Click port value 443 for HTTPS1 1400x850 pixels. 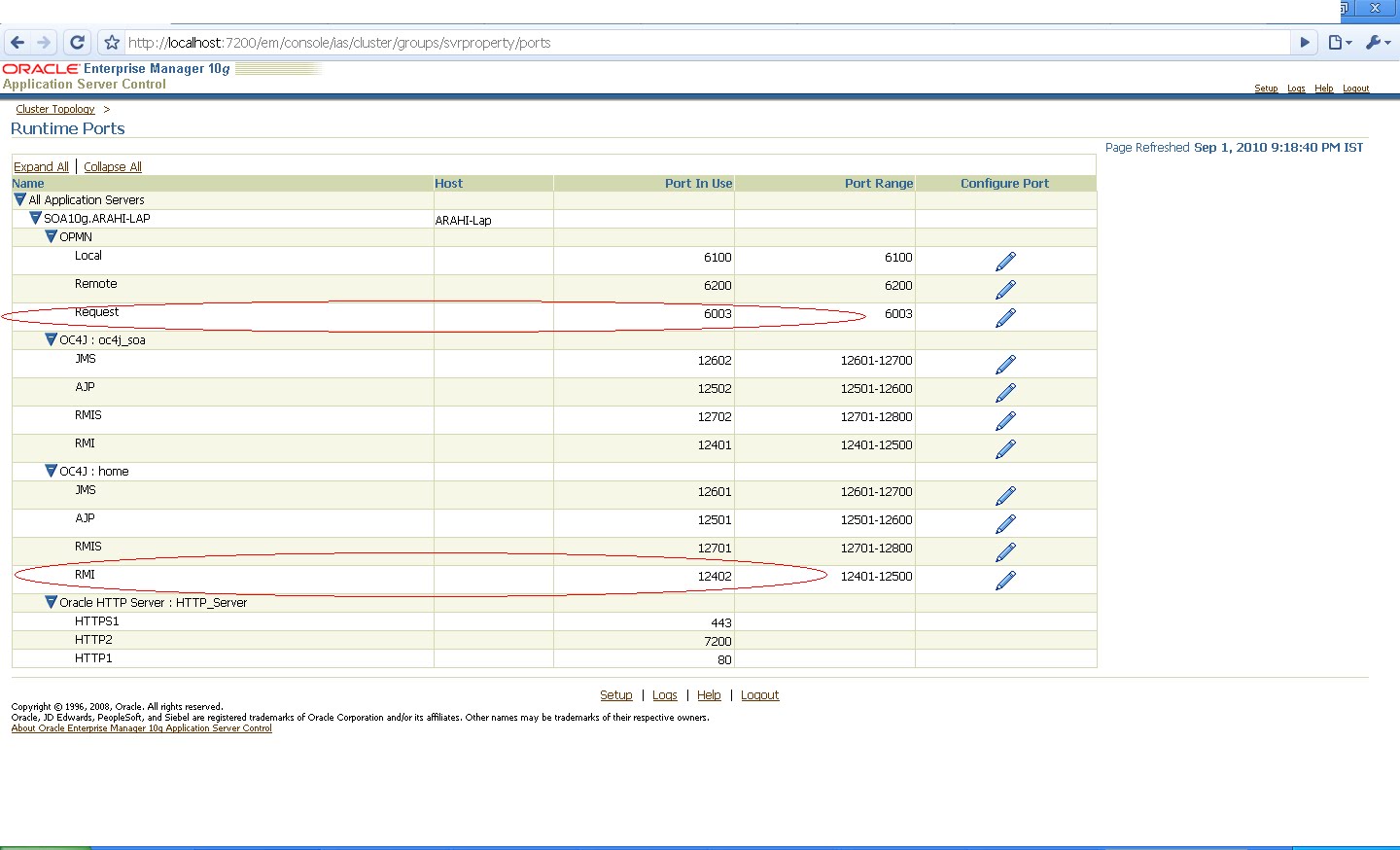click(721, 622)
